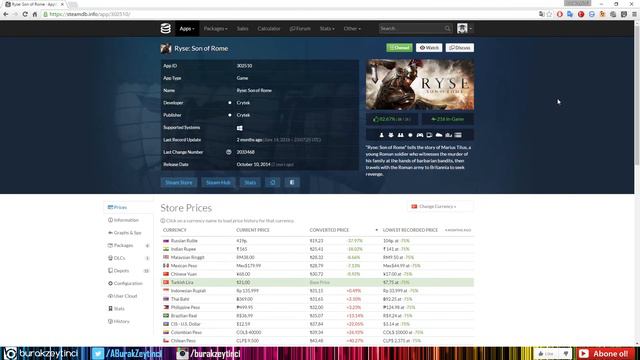Screen dimensions: 640x360
Task: Focus the SteamDB search field
Action: coord(411,29)
